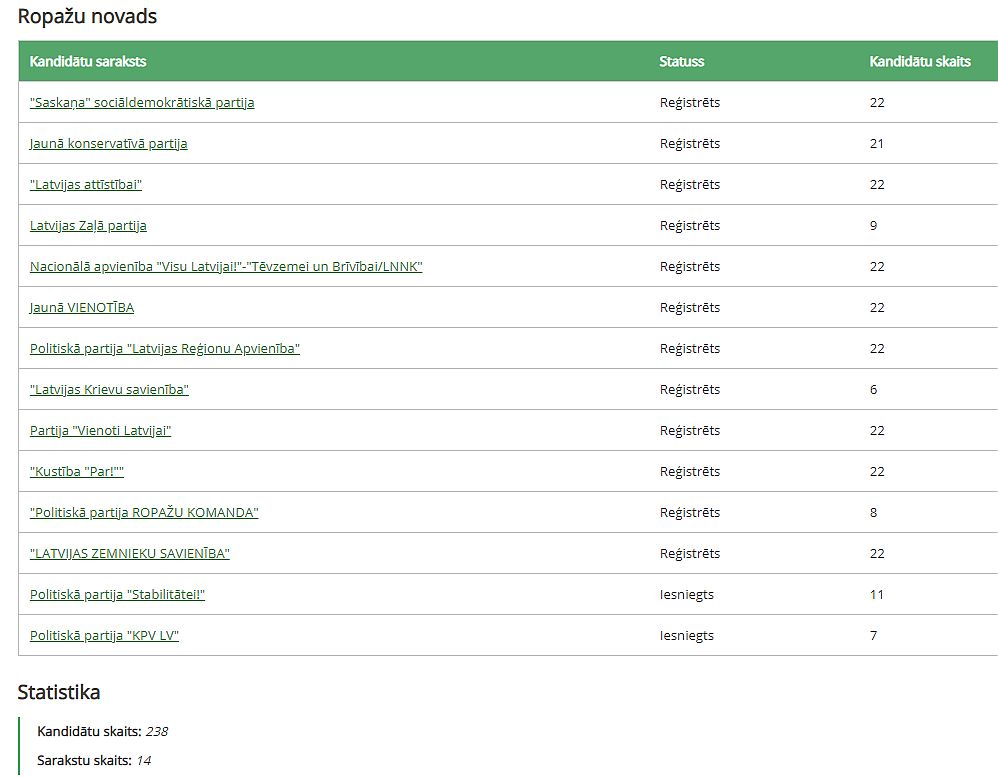Click Reģistrēts status in Latvijas Zaļā partija row
Viewport: 998px width, 777px height.
[690, 225]
